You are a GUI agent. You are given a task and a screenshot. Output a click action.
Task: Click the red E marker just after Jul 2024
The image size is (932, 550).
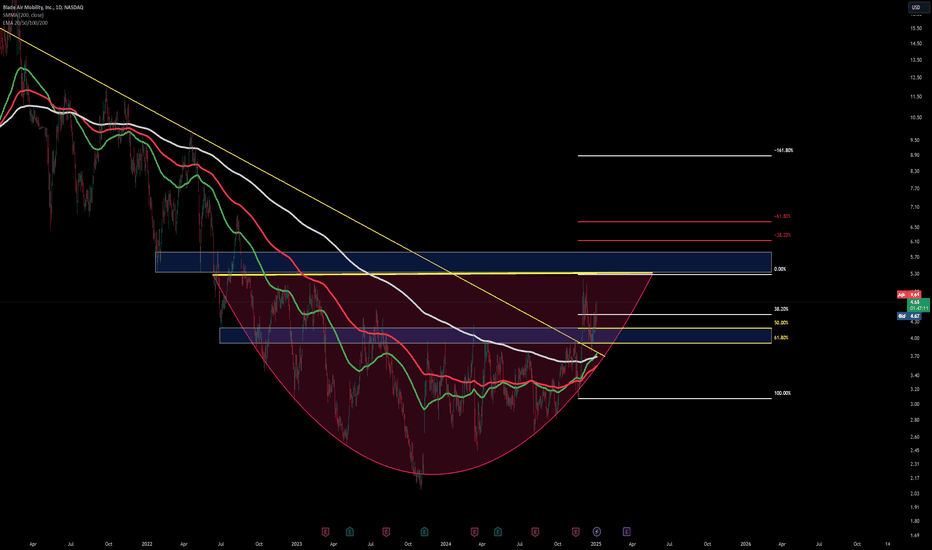click(x=535, y=532)
